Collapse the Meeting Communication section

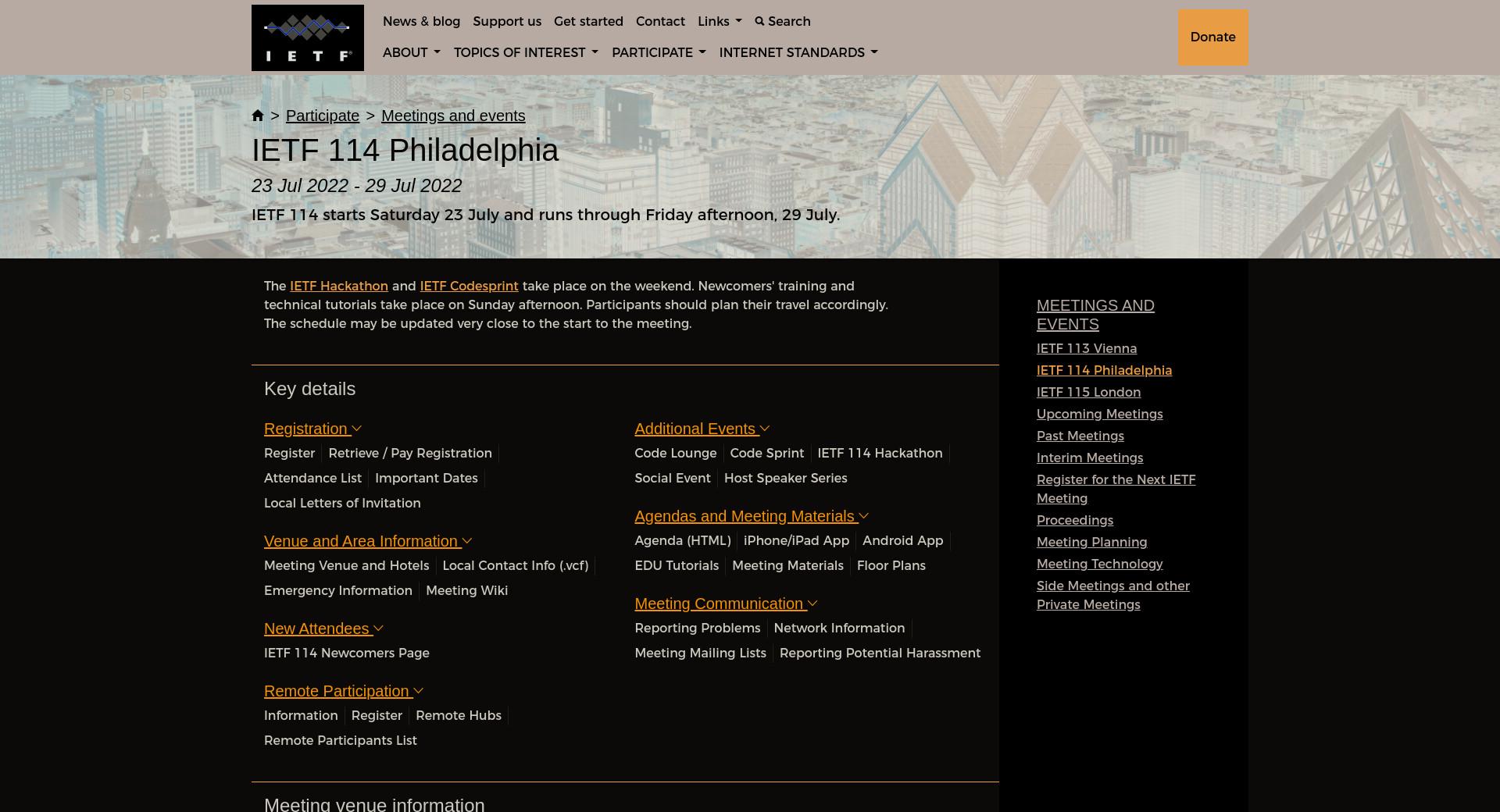coord(726,604)
